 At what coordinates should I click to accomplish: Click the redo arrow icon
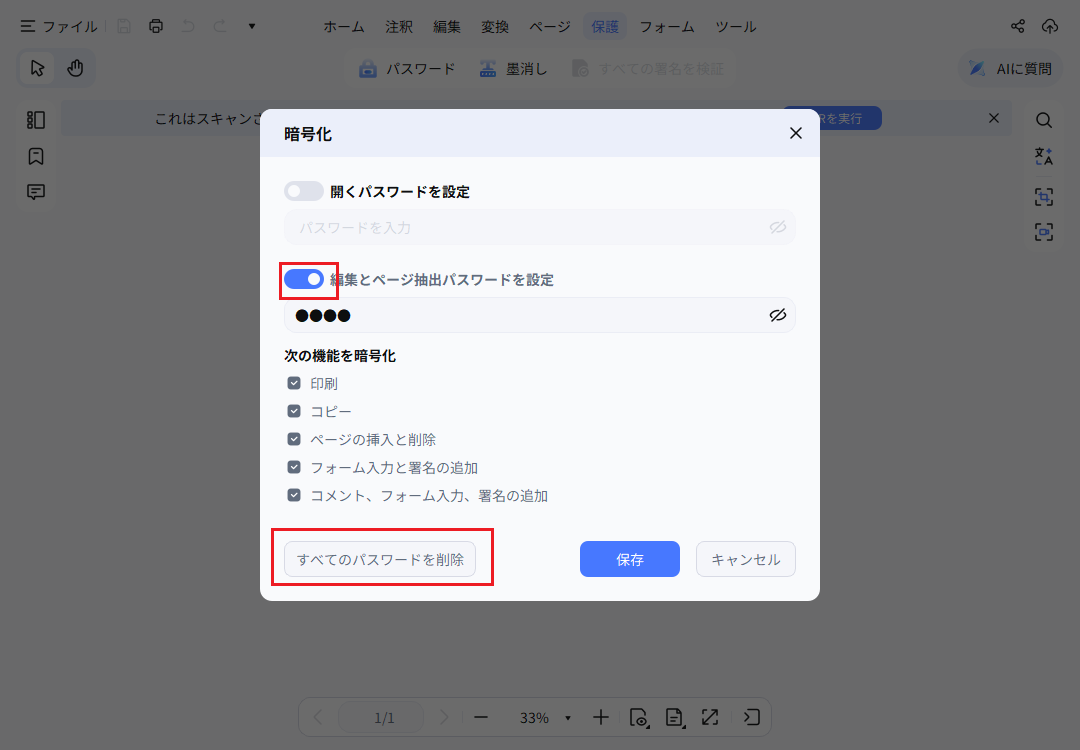click(x=220, y=26)
